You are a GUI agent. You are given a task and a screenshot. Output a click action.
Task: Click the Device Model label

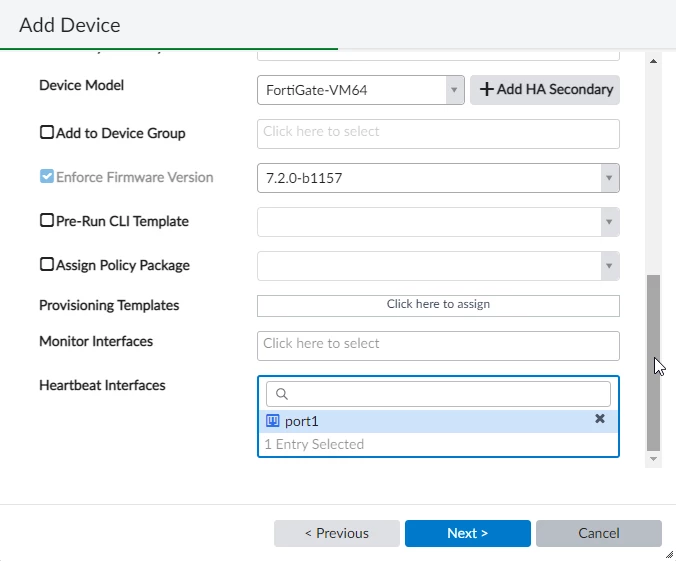coord(81,85)
